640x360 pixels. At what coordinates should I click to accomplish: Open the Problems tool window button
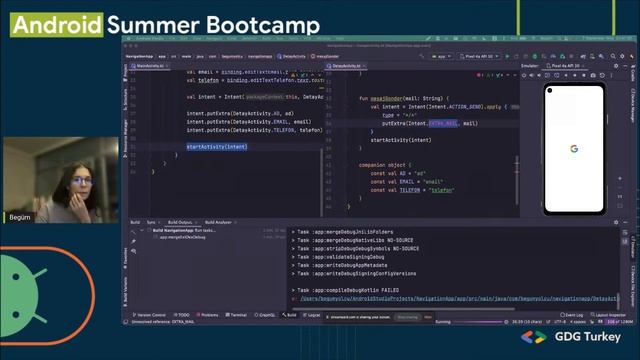207,315
